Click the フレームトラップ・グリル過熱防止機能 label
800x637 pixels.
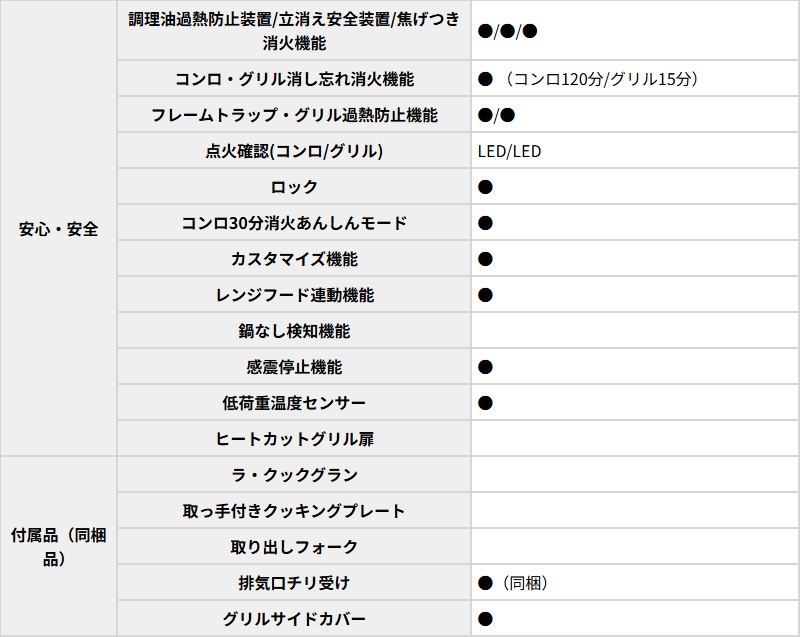[294, 115]
